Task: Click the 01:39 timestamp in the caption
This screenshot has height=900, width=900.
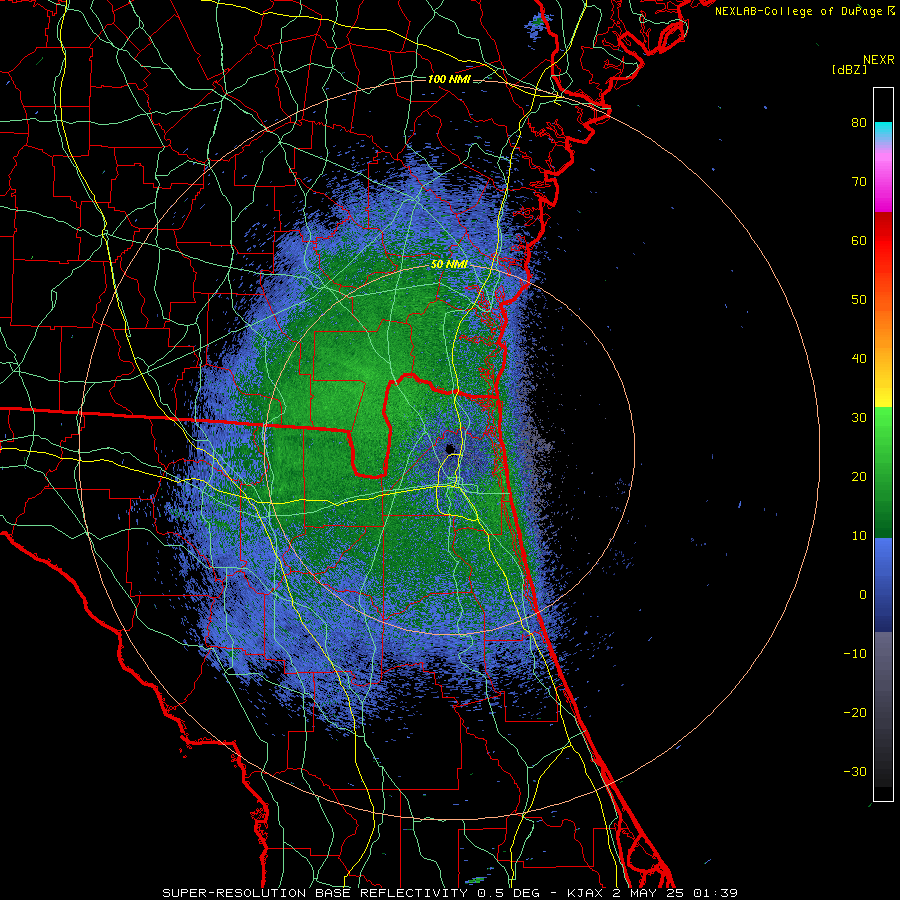Action: click(716, 893)
